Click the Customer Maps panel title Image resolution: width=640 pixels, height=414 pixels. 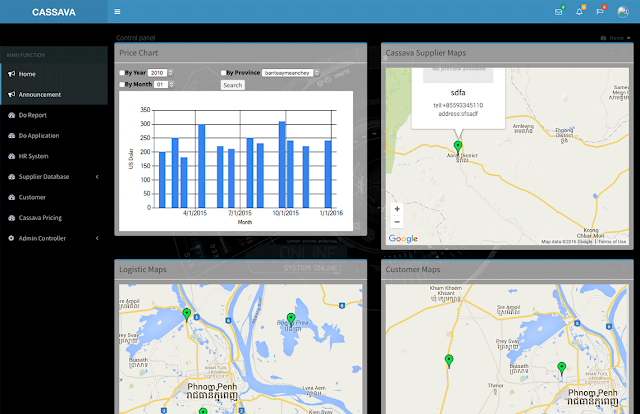(x=413, y=269)
